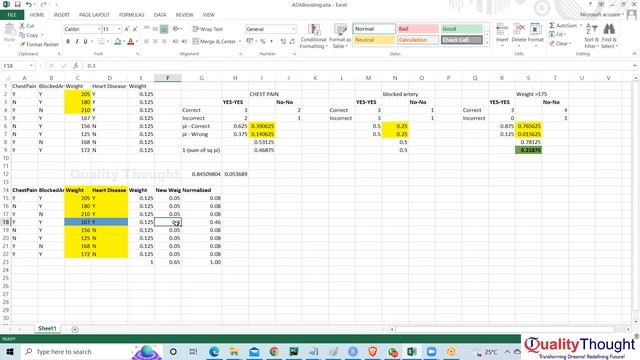Image resolution: width=640 pixels, height=360 pixels.
Task: Select the Sheet1 worksheet tab
Action: (x=47, y=329)
